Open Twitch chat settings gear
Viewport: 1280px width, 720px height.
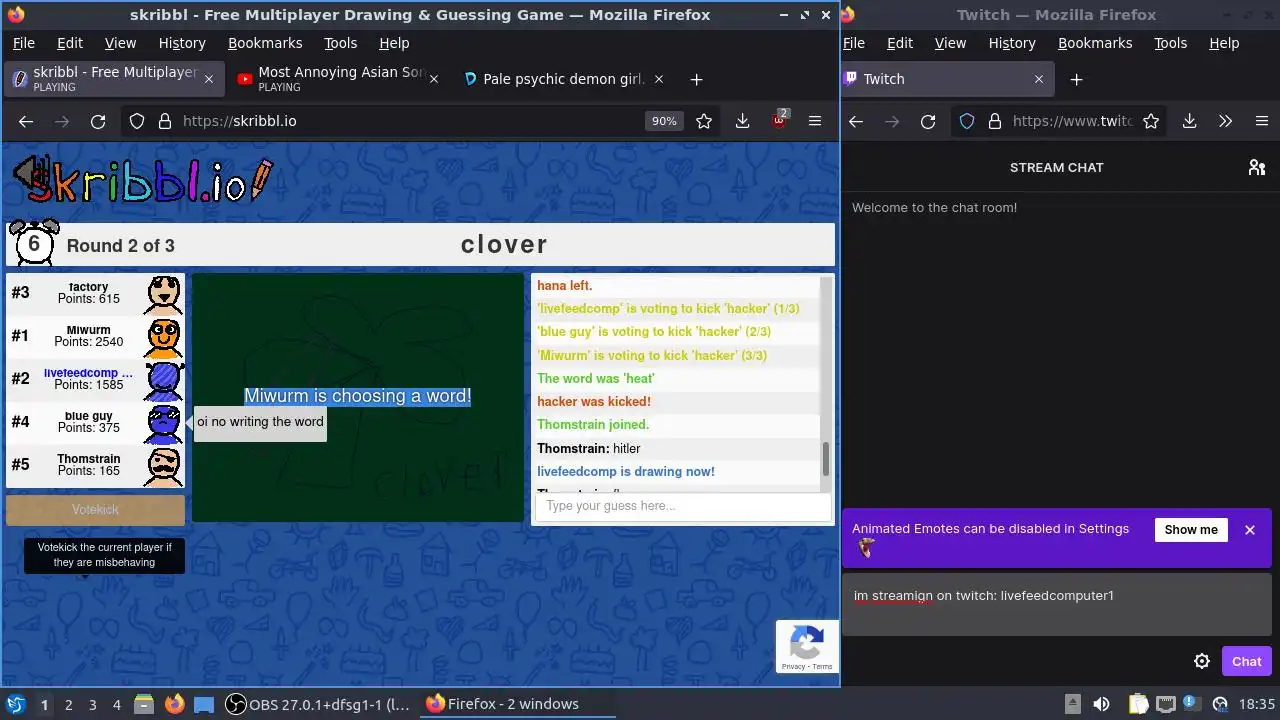[1202, 661]
